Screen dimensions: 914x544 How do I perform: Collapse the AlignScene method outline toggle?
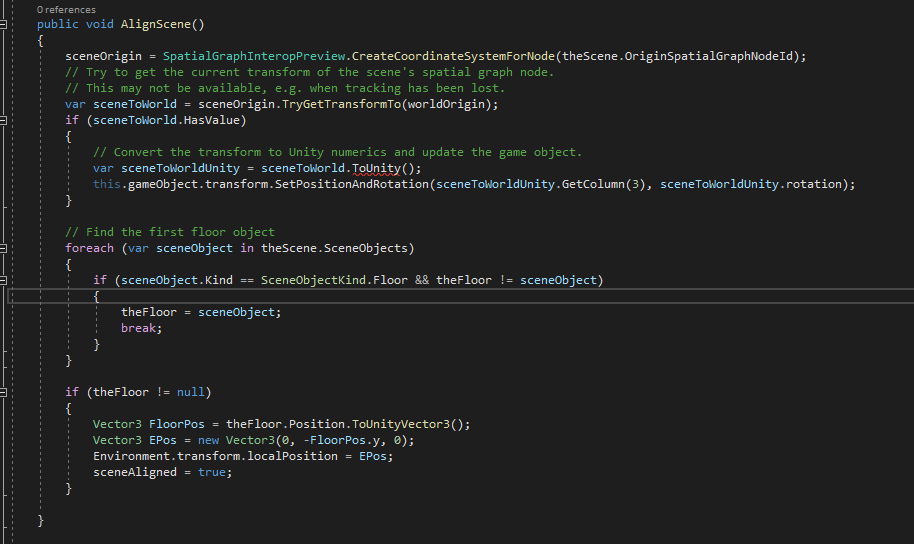pyautogui.click(x=3, y=24)
